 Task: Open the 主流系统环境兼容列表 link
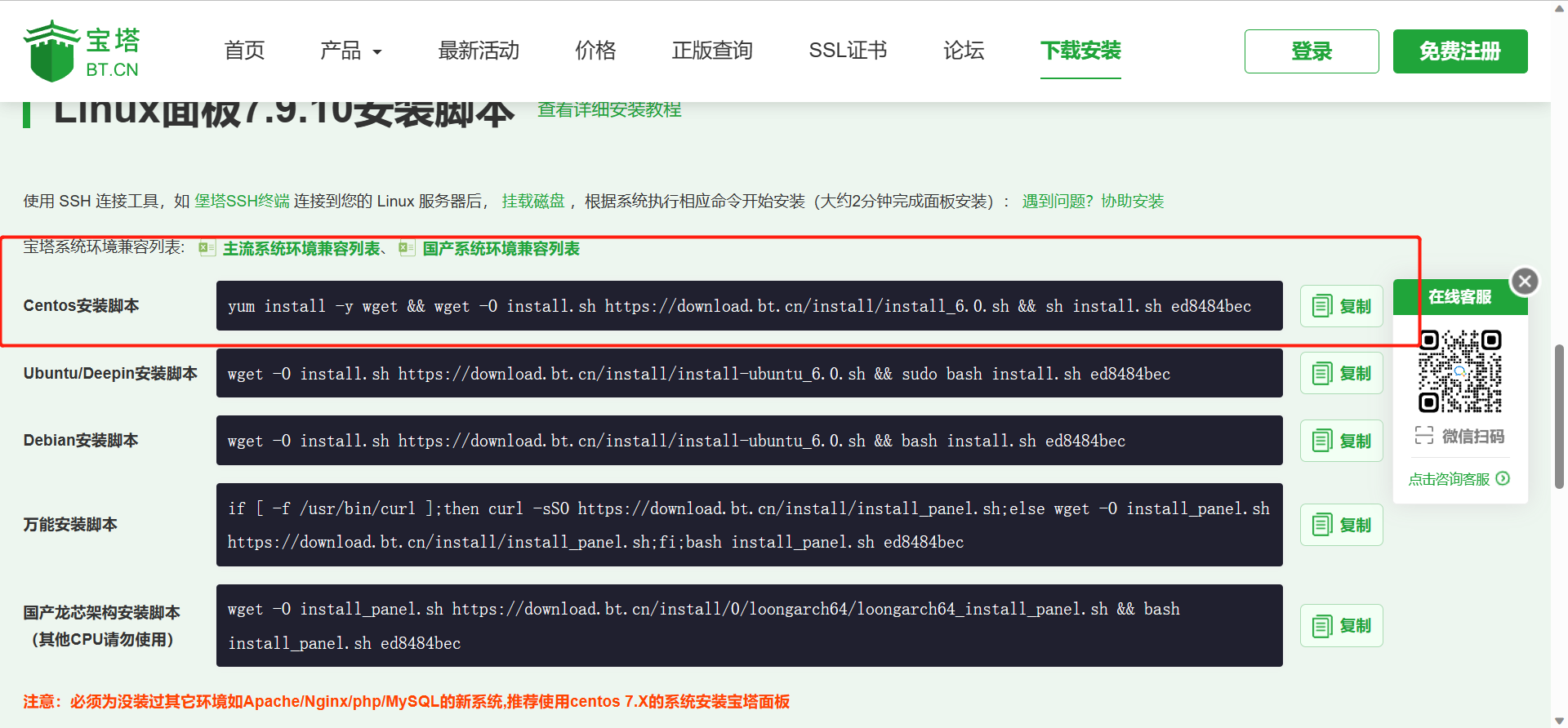click(x=301, y=249)
